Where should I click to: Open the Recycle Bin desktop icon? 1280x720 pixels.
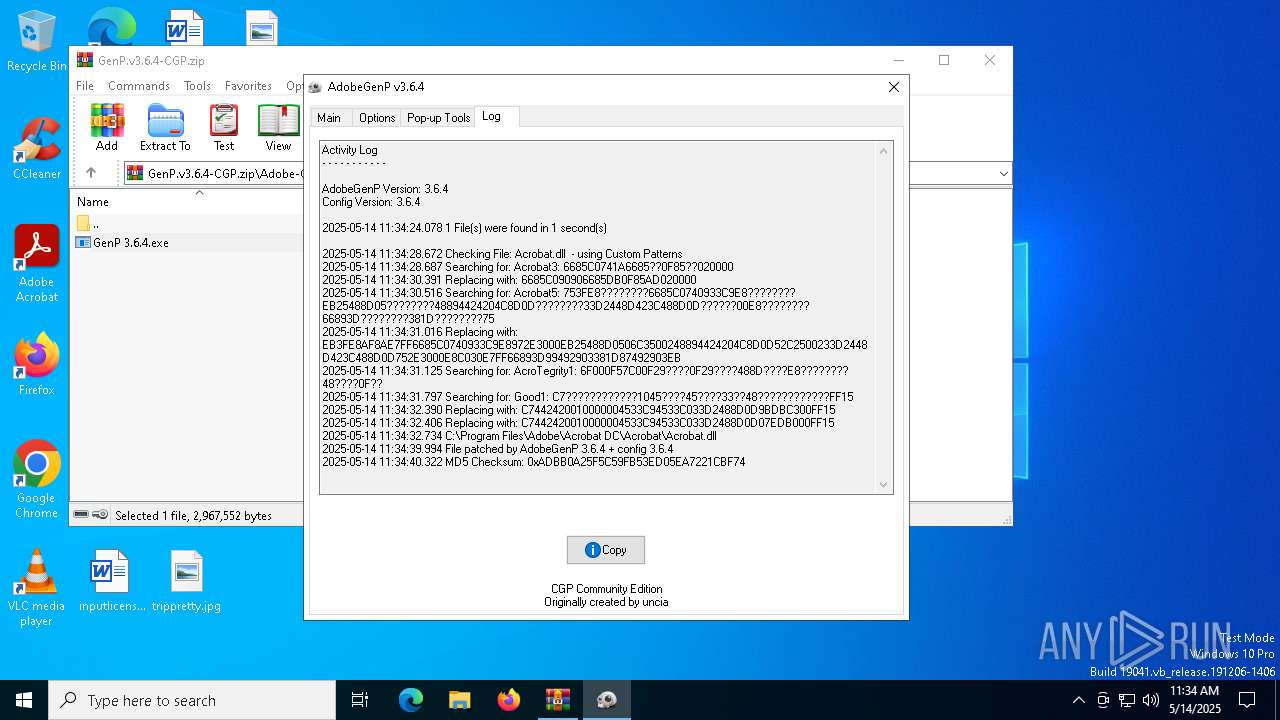(36, 42)
